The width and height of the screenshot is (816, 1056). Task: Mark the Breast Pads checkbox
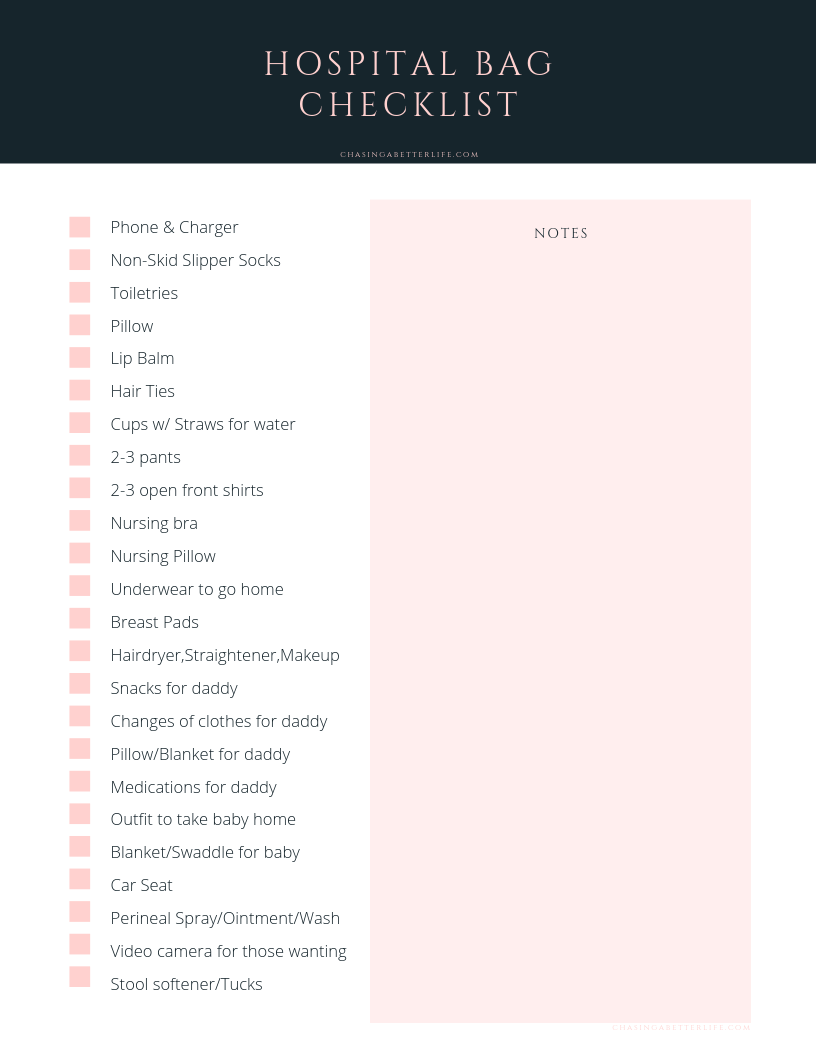click(x=80, y=619)
